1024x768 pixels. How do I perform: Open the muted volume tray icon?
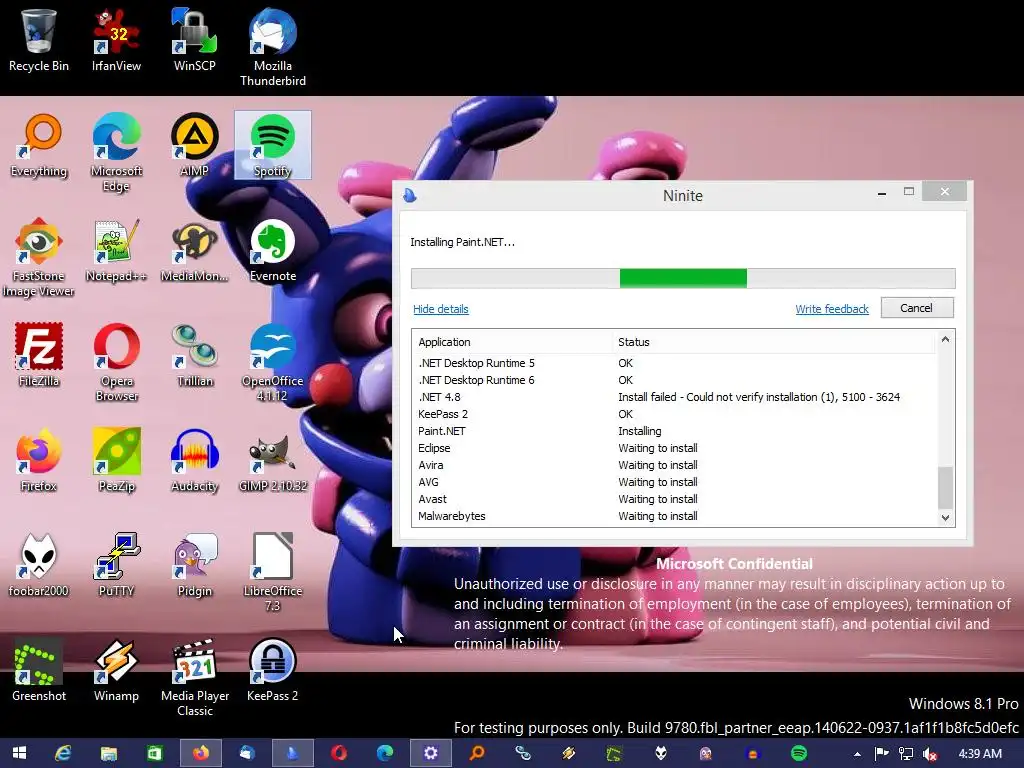tap(930, 754)
